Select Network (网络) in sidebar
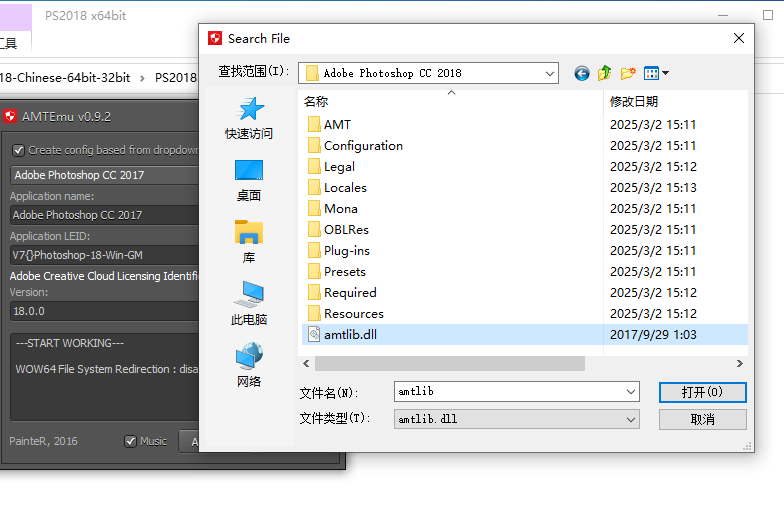The image size is (784, 517). [x=249, y=365]
